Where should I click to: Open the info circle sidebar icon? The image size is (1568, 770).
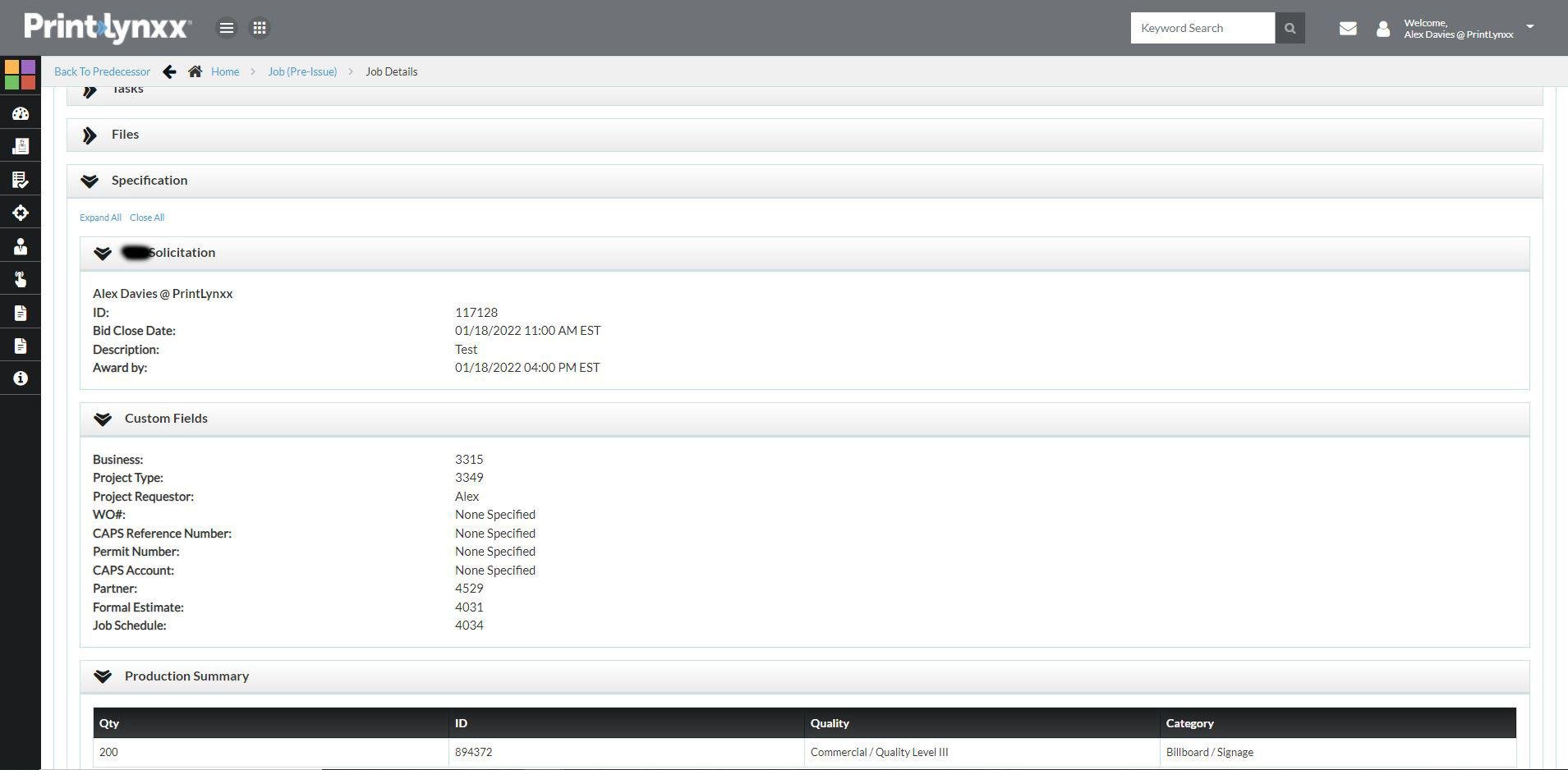(x=21, y=378)
